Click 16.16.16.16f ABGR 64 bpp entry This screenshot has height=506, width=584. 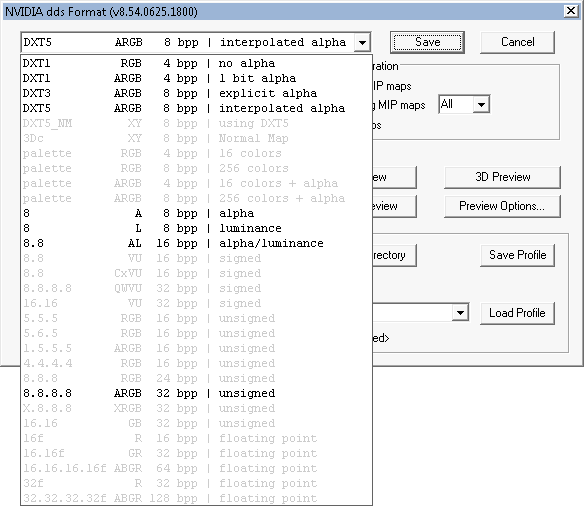(x=197, y=468)
